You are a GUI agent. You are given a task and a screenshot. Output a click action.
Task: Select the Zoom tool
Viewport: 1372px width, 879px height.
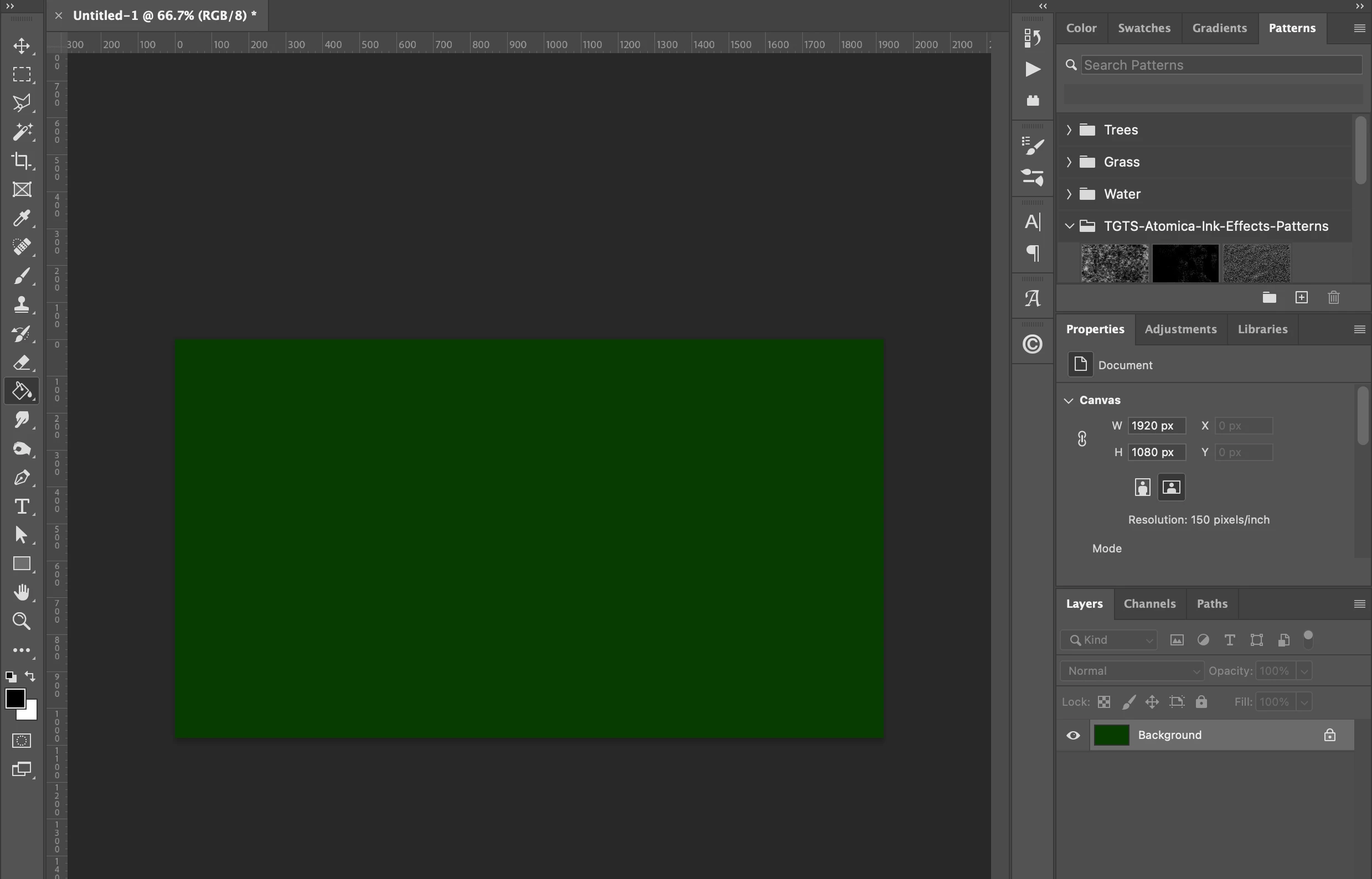(x=22, y=621)
